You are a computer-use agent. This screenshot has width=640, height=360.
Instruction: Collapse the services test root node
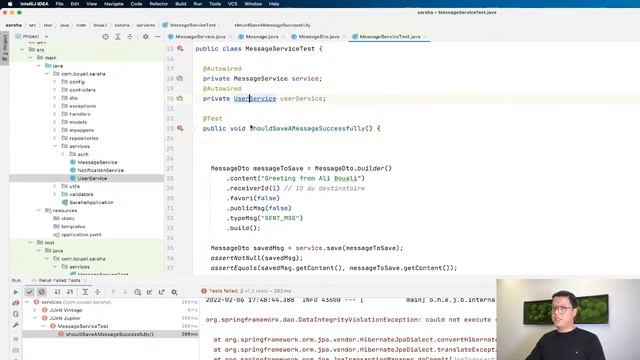27,302
